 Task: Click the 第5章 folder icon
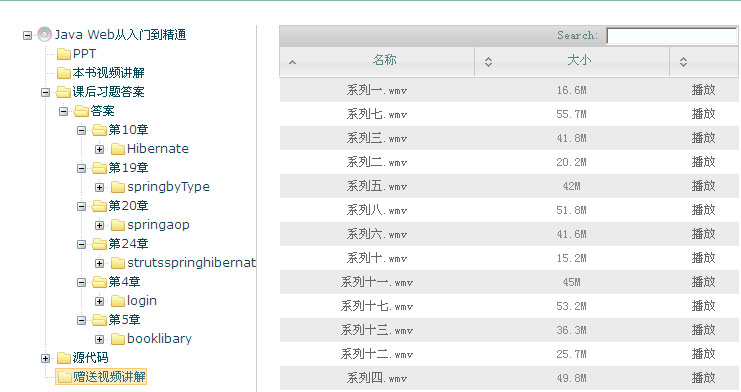tap(99, 320)
